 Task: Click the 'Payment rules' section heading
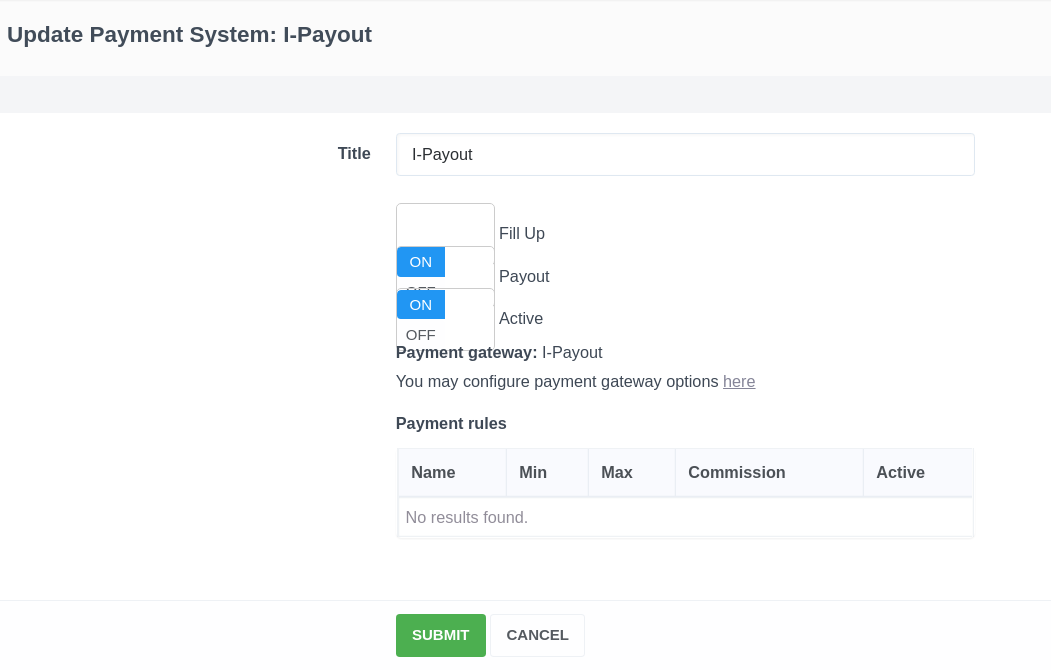tap(451, 423)
